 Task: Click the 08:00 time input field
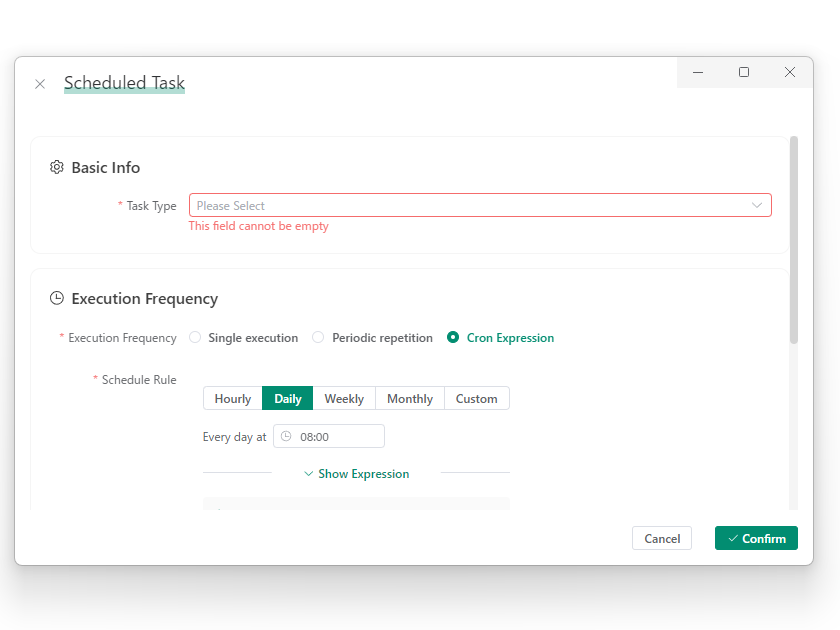coord(335,437)
